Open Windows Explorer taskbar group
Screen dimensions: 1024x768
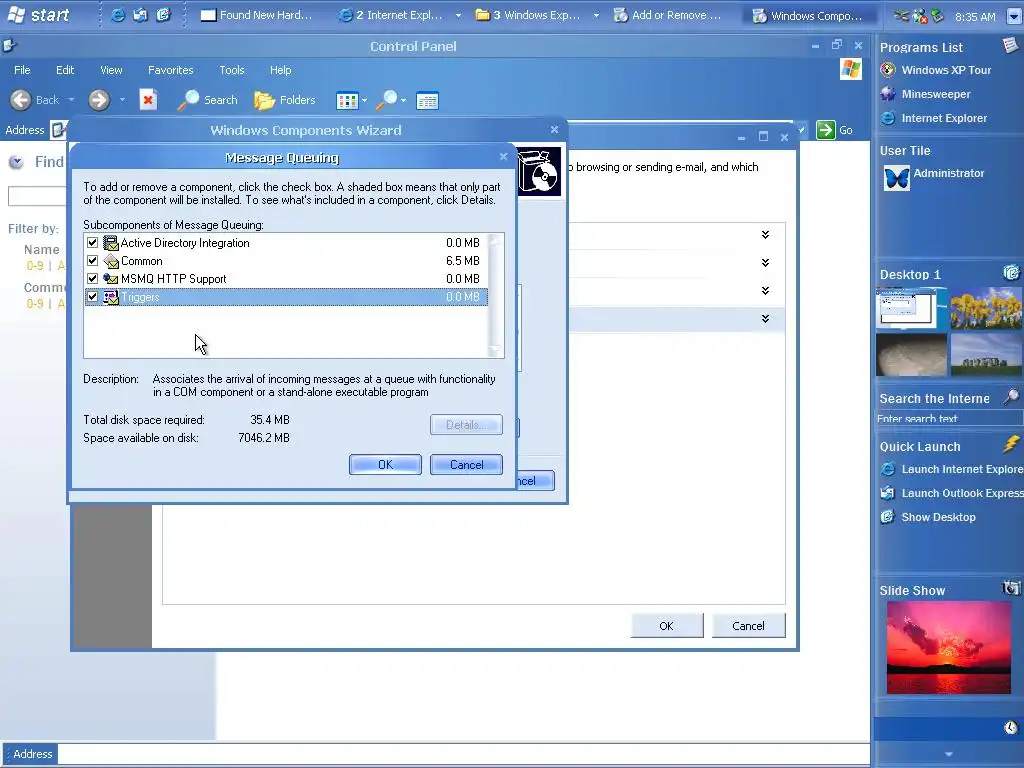pos(536,15)
